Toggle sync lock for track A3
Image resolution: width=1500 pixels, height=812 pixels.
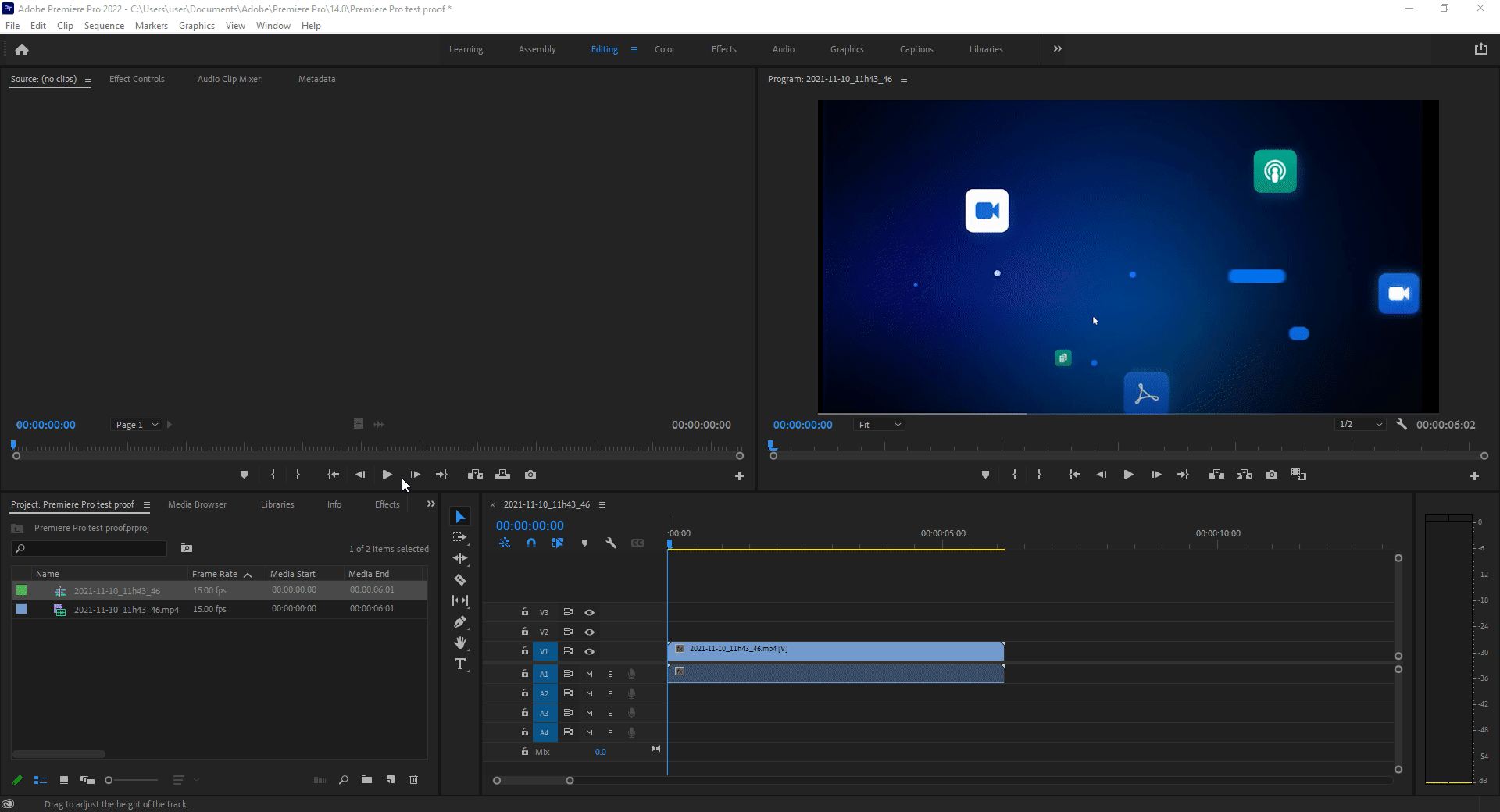569,713
